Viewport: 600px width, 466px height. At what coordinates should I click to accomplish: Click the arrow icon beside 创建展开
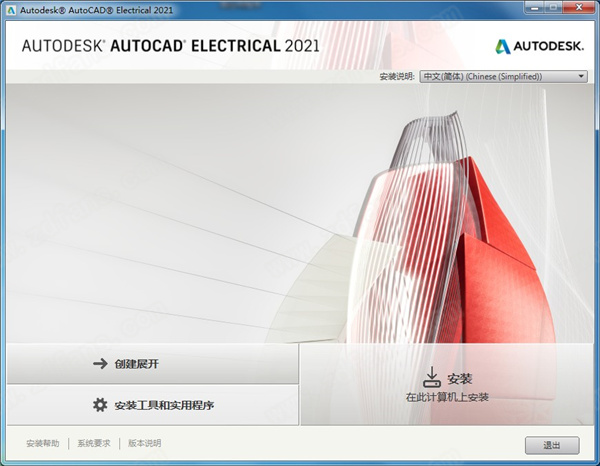coord(100,363)
